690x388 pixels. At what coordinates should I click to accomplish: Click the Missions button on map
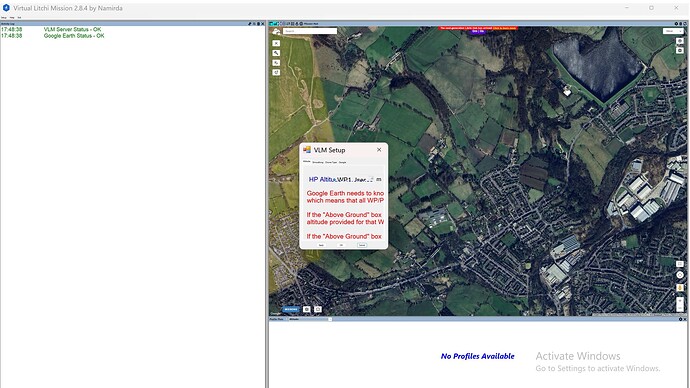[291, 309]
